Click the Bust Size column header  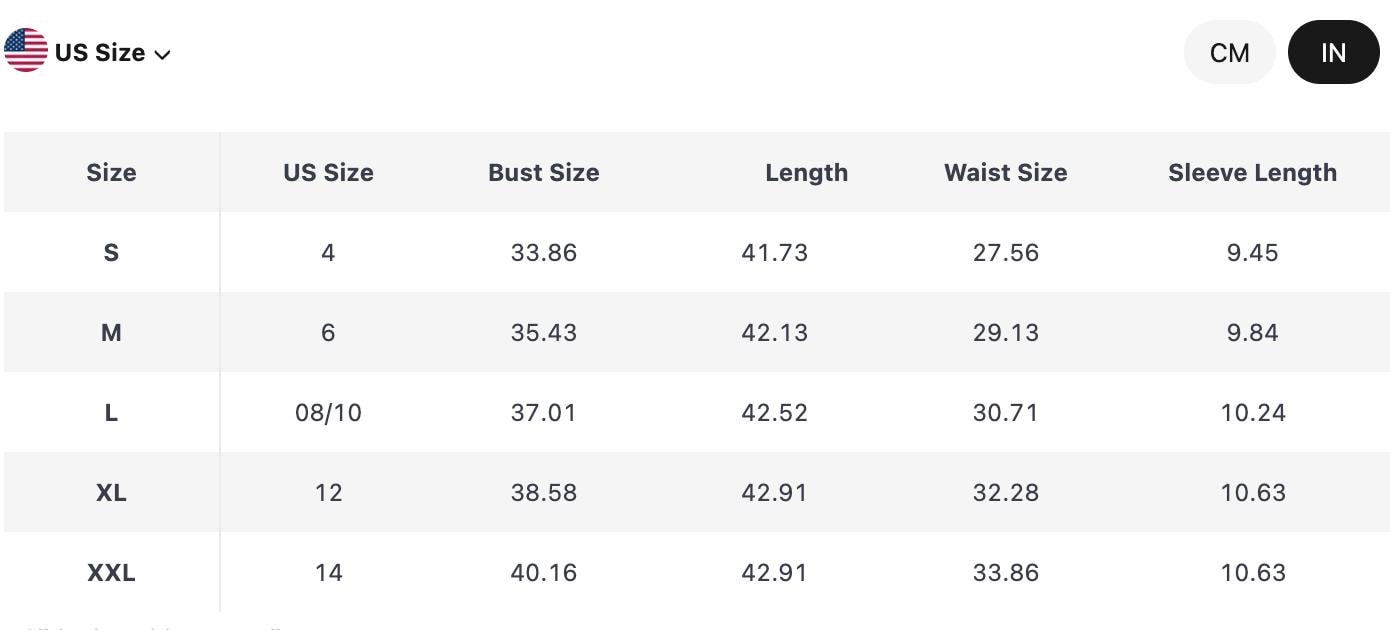pos(544,172)
